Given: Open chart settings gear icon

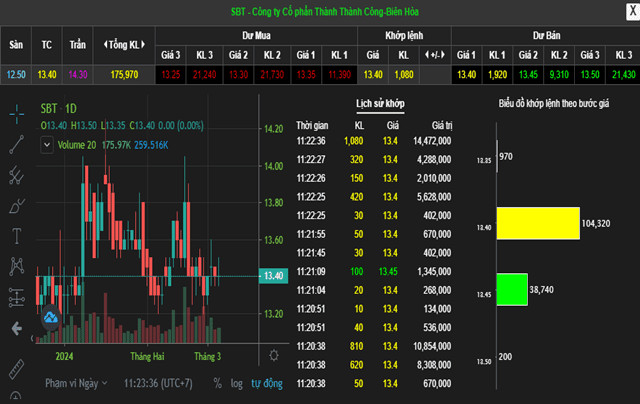Looking at the screenshot, I should pyautogui.click(x=274, y=355).
